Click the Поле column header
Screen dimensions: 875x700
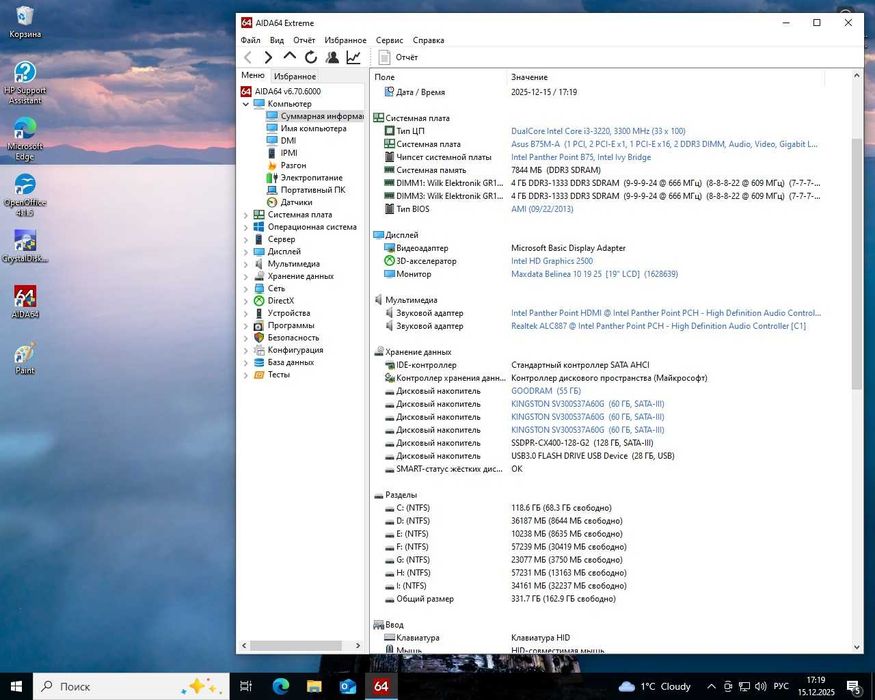pos(438,77)
